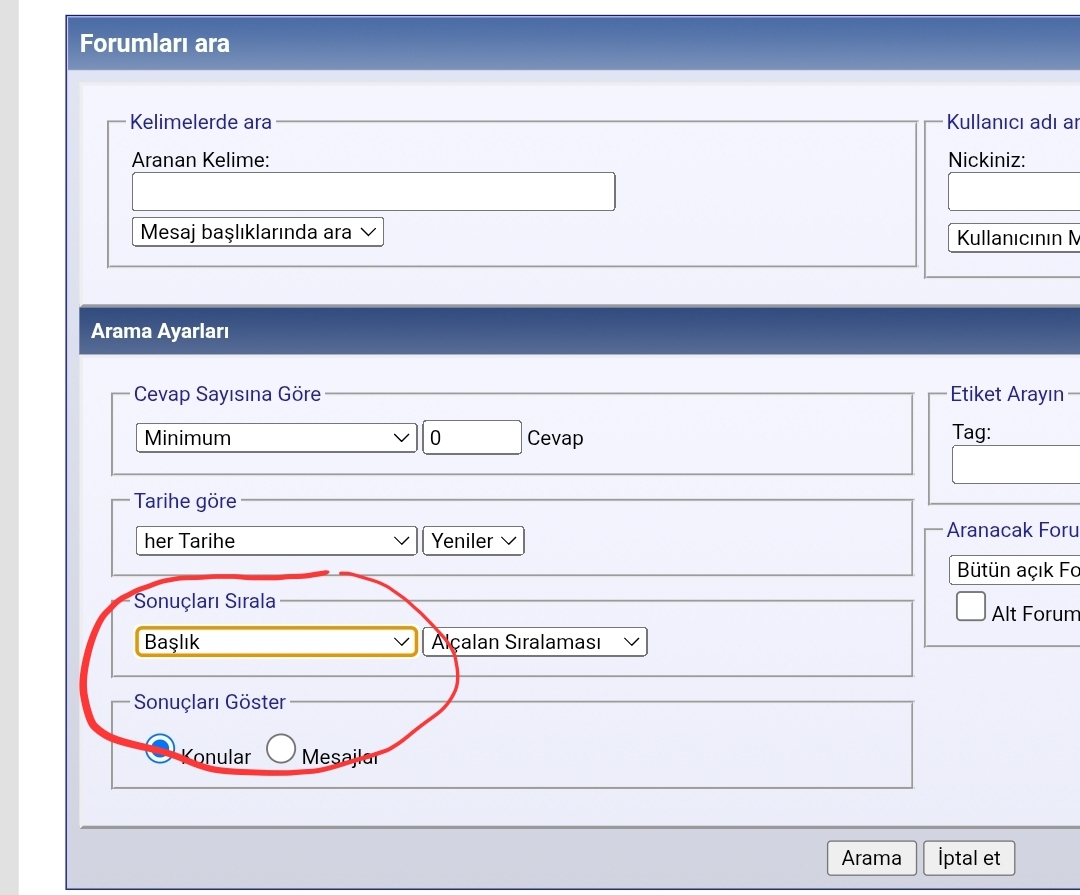Expand the Yeniler dropdown

coord(473,541)
